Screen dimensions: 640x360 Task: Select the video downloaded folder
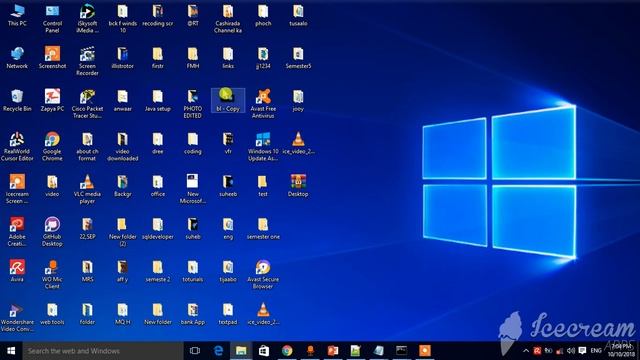click(122, 146)
